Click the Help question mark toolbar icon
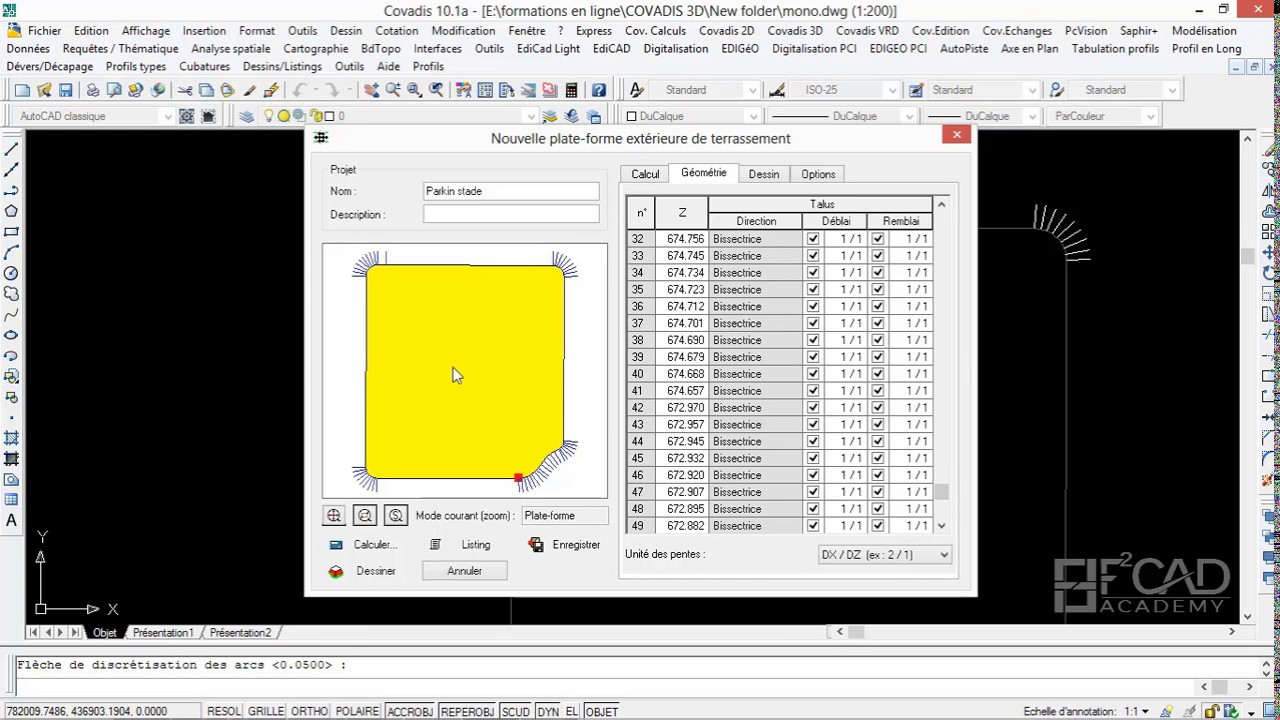 (x=598, y=90)
